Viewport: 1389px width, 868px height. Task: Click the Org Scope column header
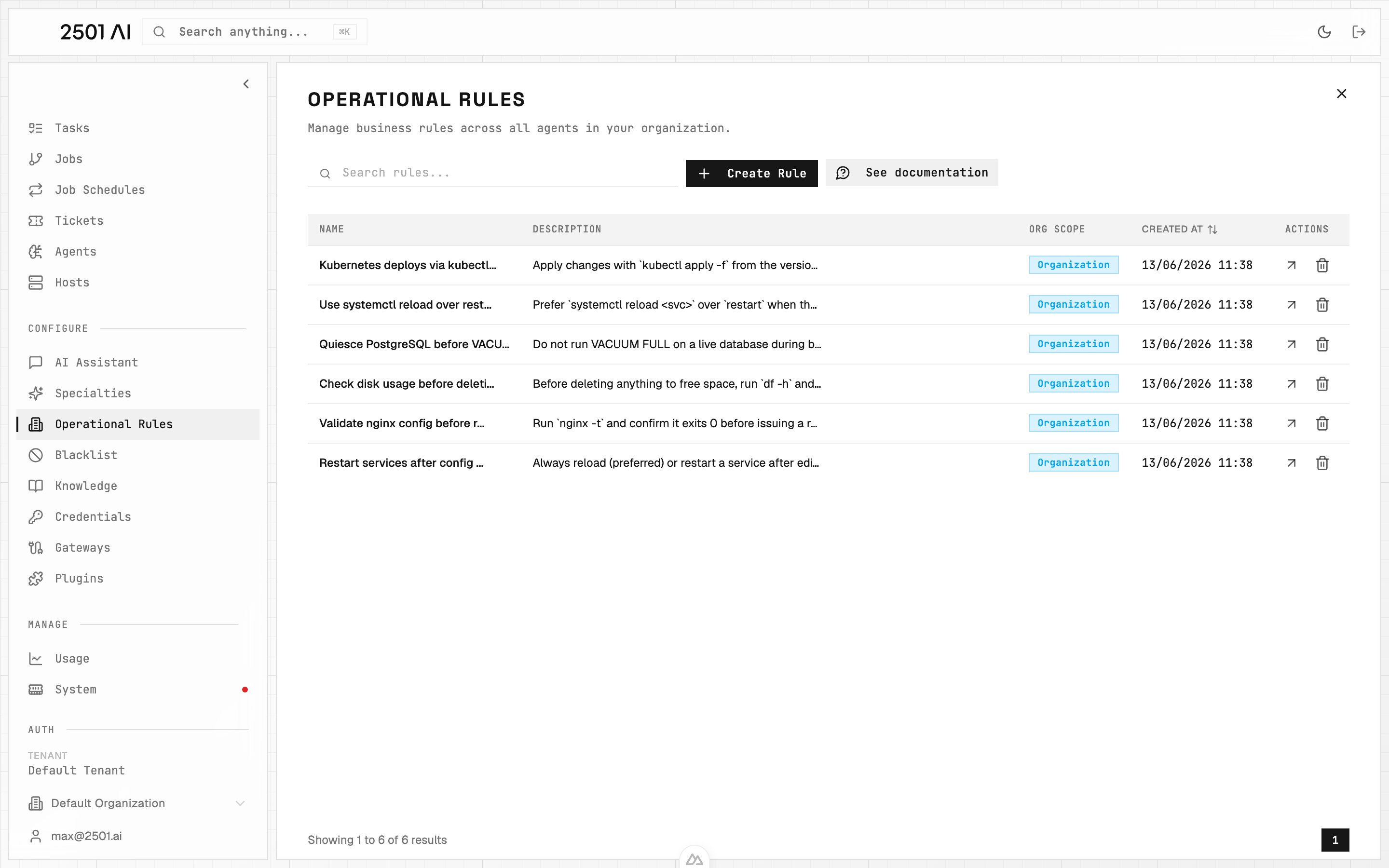point(1057,229)
